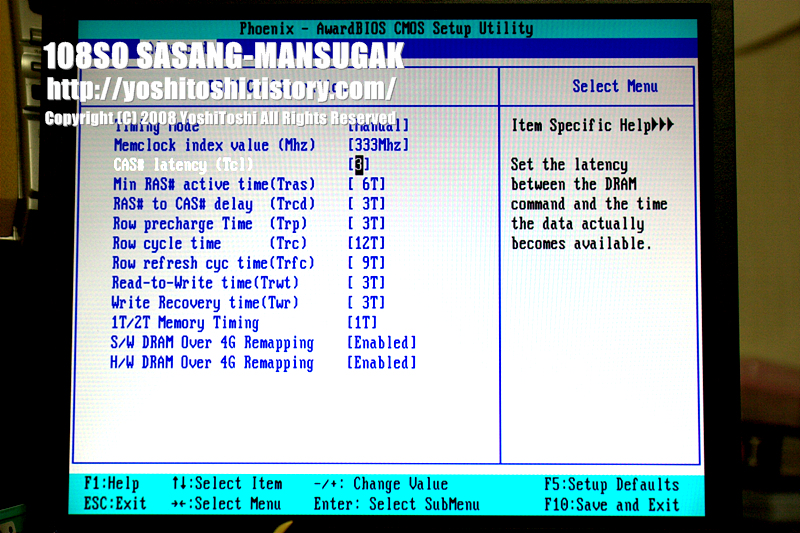
Task: Select Row precharge Time value [3T]
Action: pos(366,224)
